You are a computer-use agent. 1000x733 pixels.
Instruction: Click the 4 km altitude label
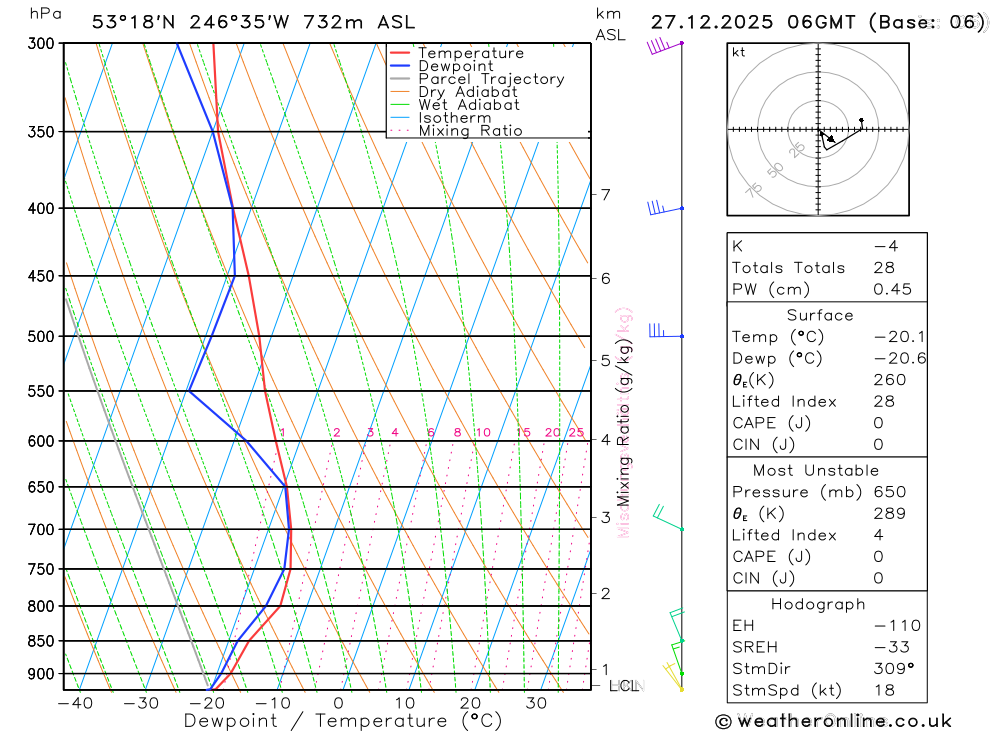tap(605, 440)
